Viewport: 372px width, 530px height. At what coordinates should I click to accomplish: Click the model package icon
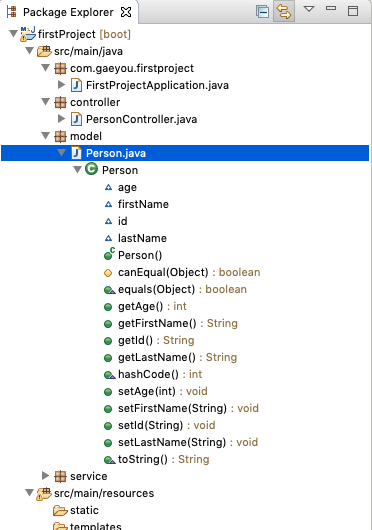pos(60,137)
